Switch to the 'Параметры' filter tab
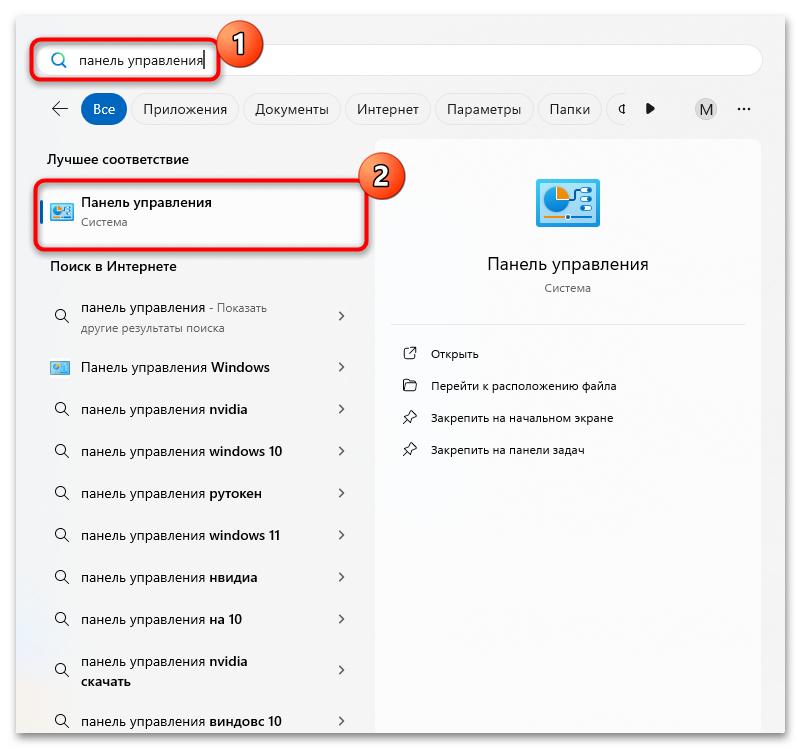The height and width of the screenshot is (749, 801). pyautogui.click(x=484, y=109)
